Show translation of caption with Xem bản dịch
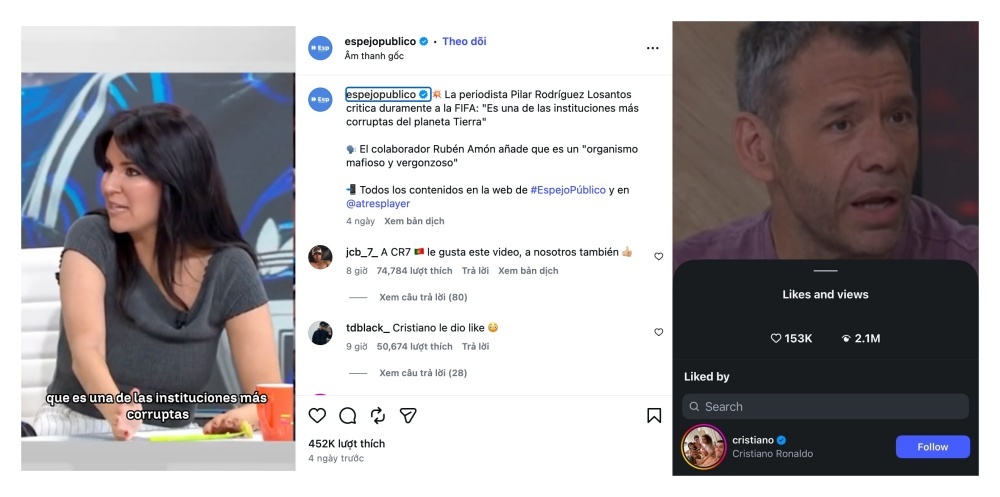Viewport: 1000px width, 497px height. [415, 221]
